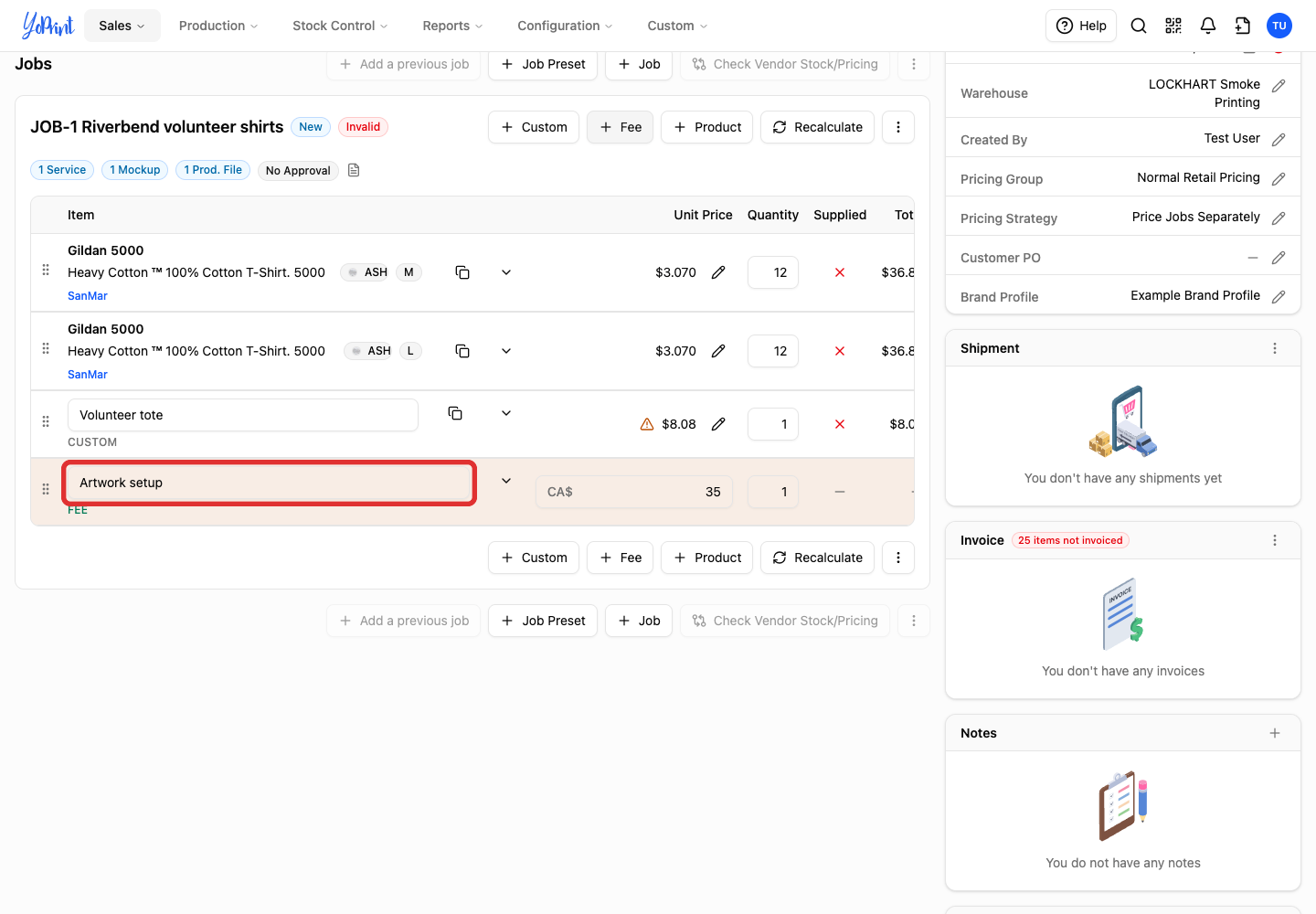Screen dimensions: 1316x914
Task: Toggle supplied status for Volunteer tote
Action: pyautogui.click(x=840, y=424)
